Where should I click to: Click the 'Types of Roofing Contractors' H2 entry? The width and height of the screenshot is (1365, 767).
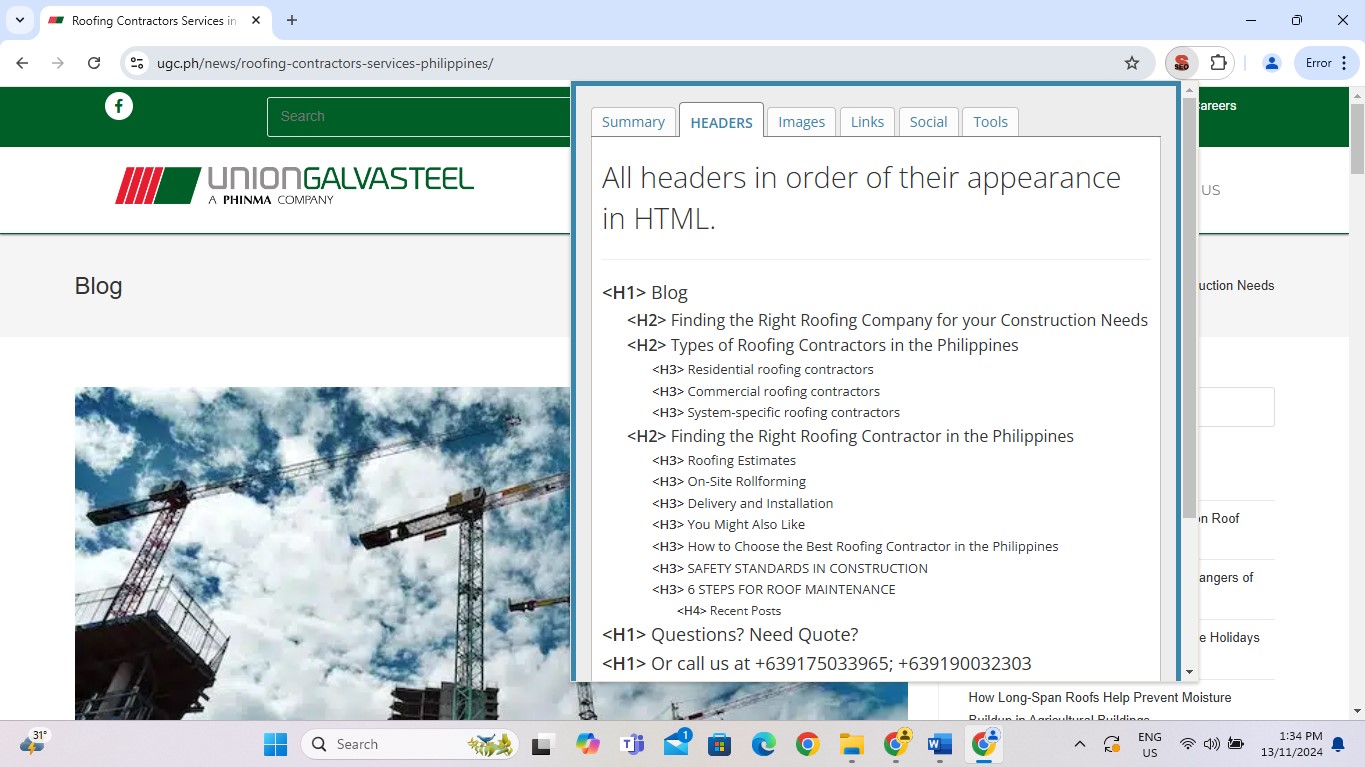(x=823, y=345)
